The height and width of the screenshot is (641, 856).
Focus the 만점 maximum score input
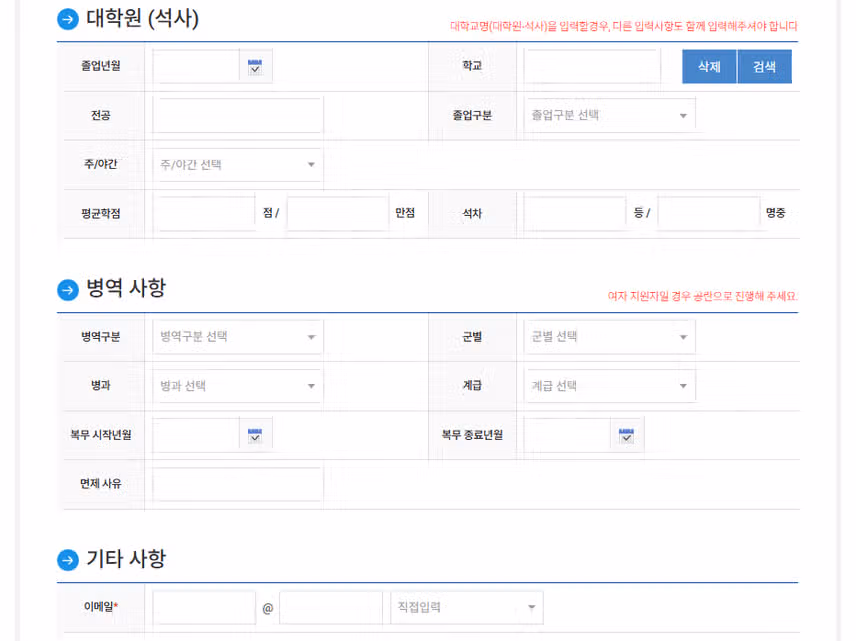(338, 213)
